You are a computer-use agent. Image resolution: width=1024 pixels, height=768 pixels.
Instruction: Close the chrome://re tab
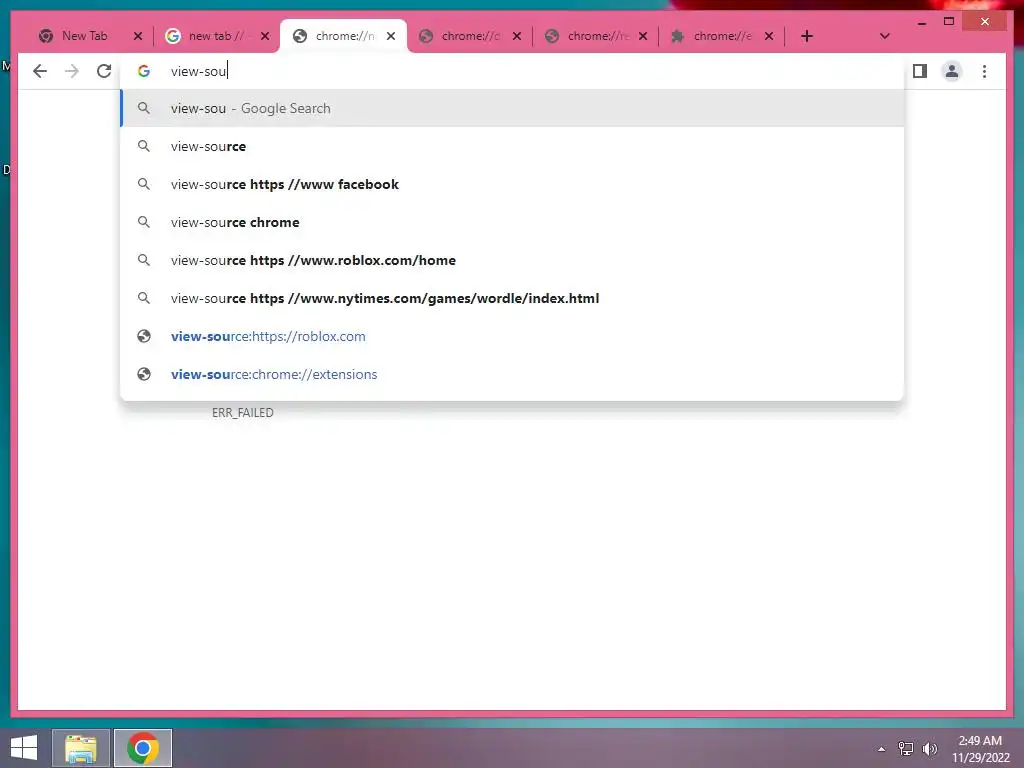pos(643,36)
